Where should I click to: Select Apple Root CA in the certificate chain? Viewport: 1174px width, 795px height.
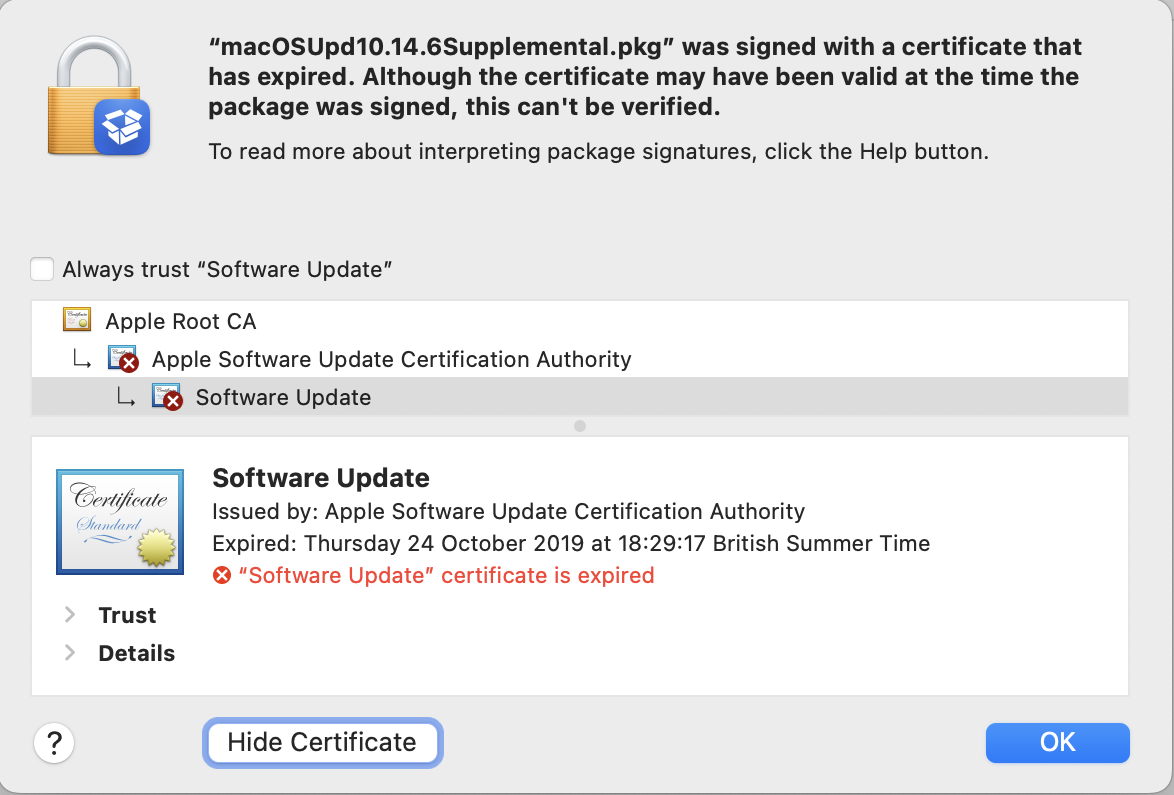(x=181, y=321)
